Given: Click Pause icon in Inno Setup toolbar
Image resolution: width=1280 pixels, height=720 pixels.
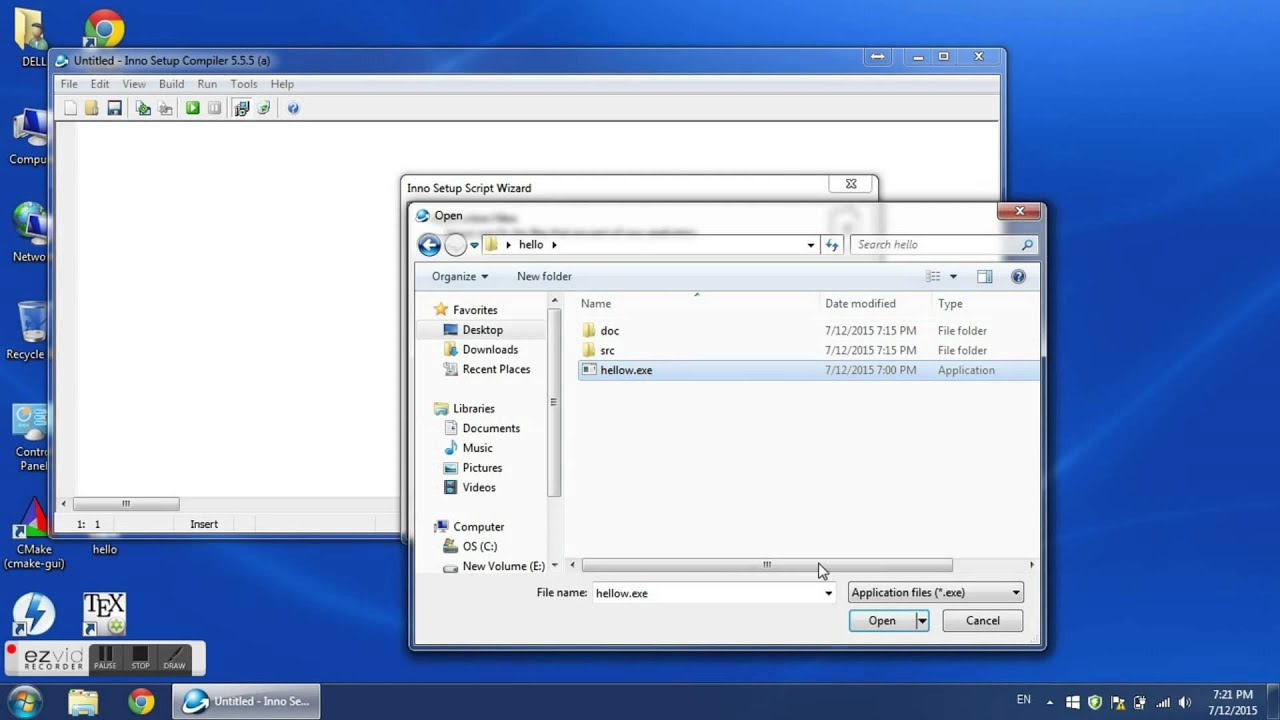Looking at the screenshot, I should click(214, 108).
